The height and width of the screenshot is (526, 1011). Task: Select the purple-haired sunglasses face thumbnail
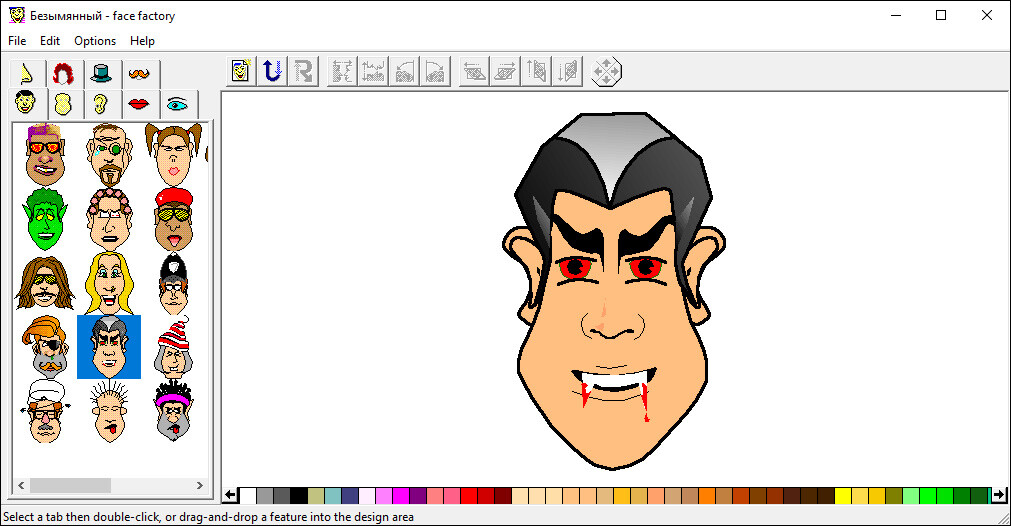tap(44, 155)
